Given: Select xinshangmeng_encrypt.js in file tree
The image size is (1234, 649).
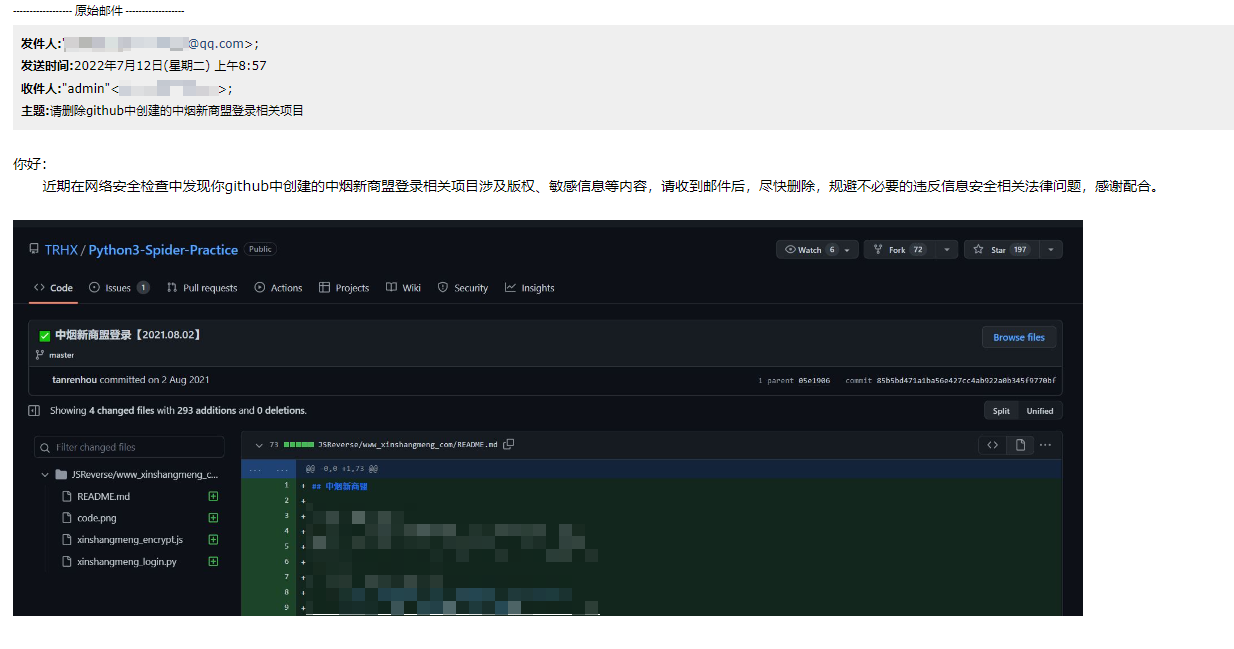Looking at the screenshot, I should point(130,540).
